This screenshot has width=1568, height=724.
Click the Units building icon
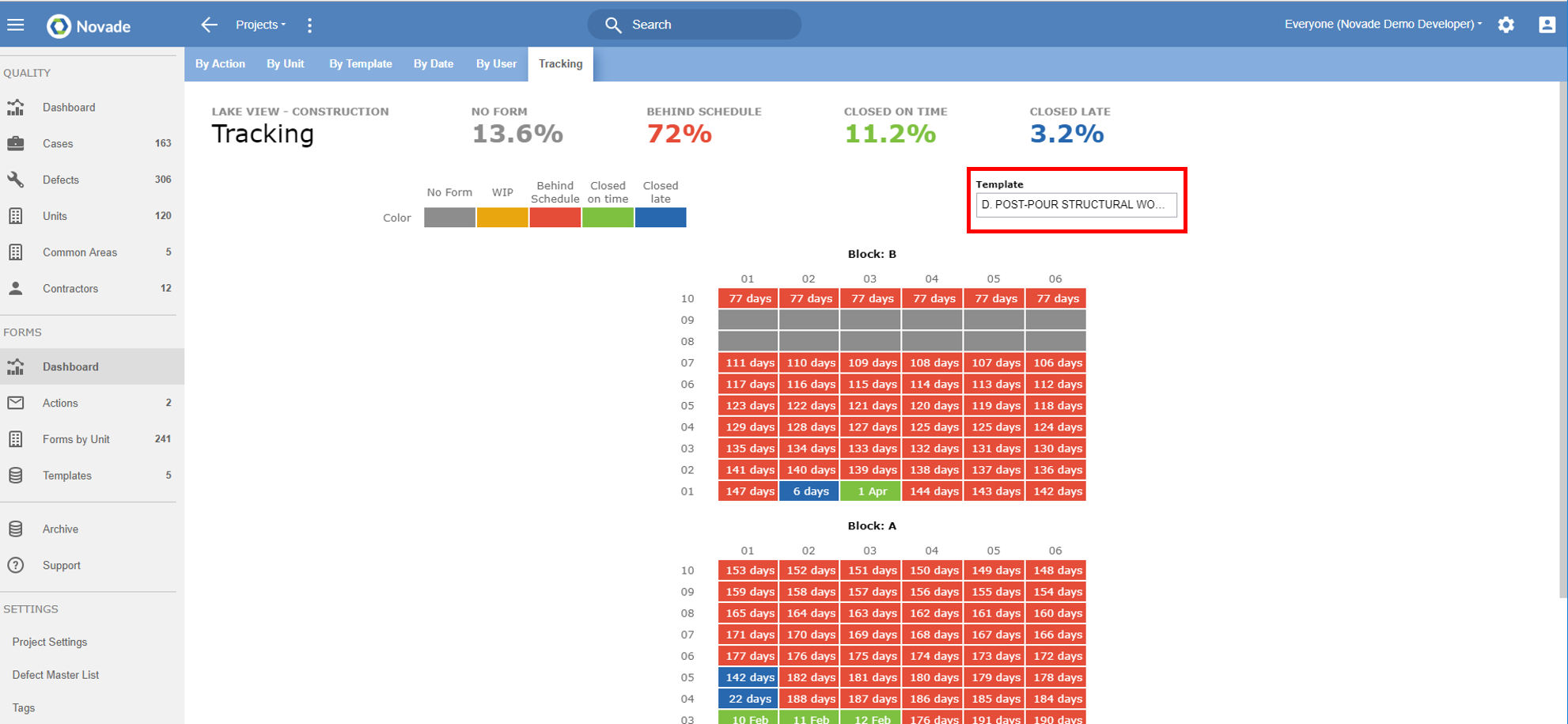point(16,215)
